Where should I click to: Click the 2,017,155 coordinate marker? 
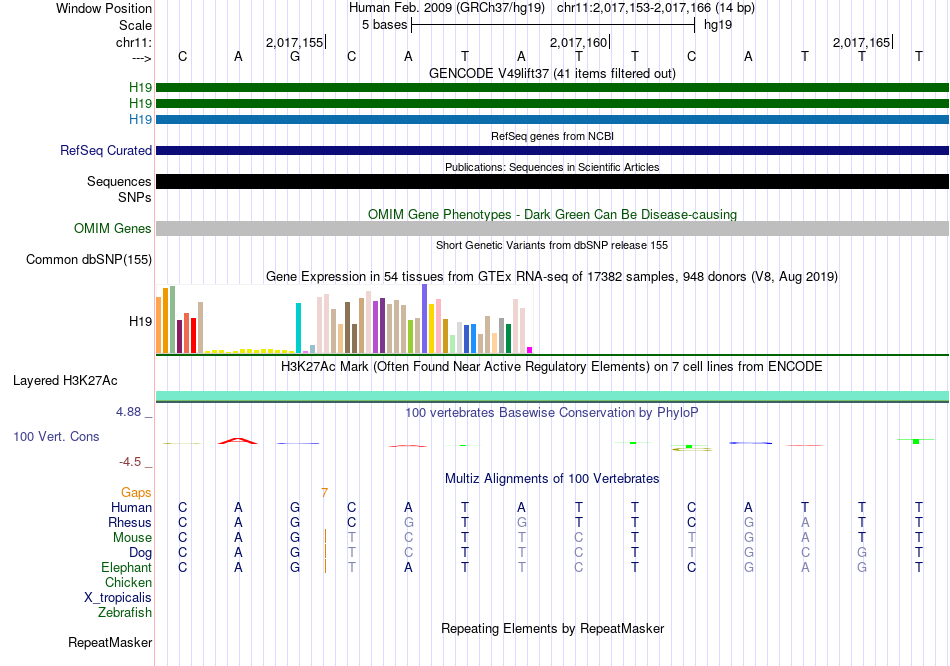(294, 42)
